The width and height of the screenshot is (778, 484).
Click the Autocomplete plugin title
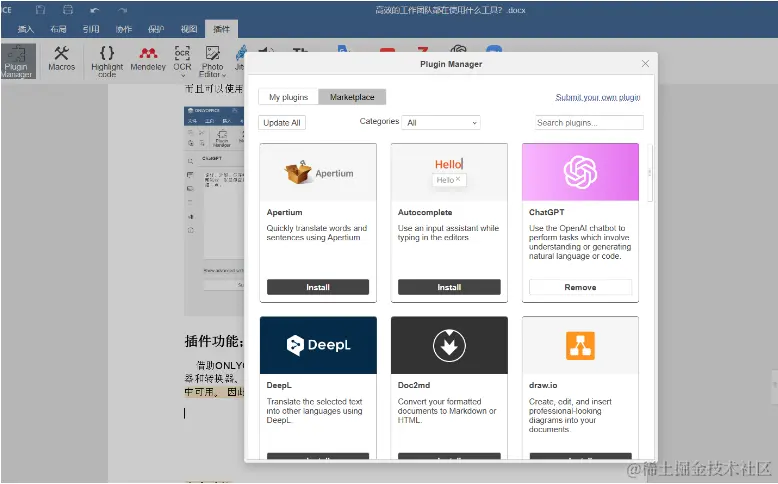[x=425, y=212]
